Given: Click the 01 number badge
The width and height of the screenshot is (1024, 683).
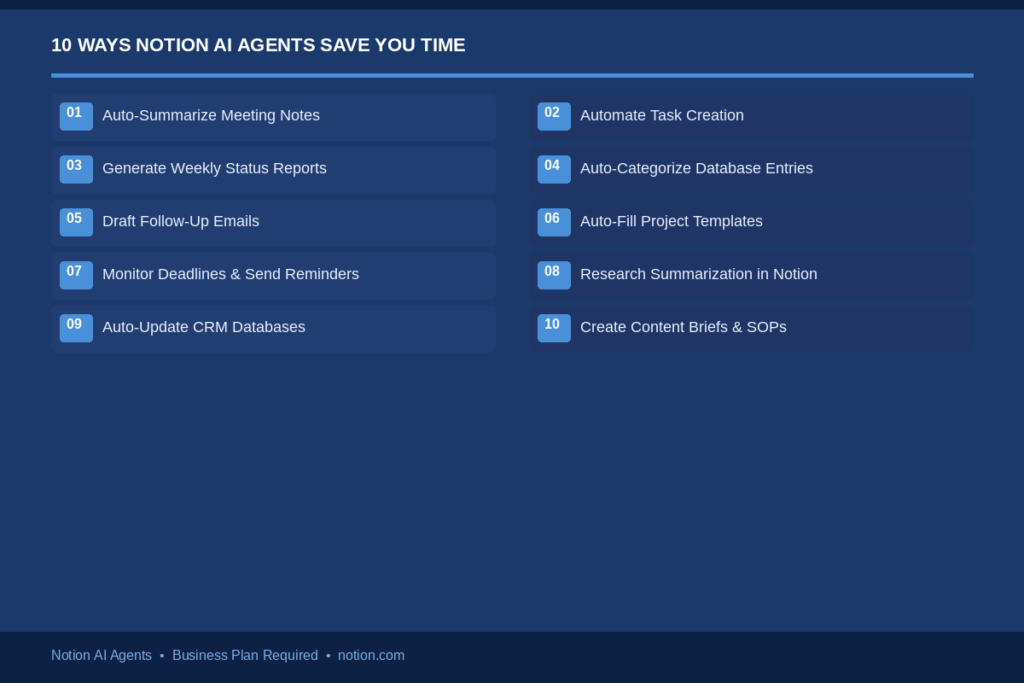Looking at the screenshot, I should 76,116.
